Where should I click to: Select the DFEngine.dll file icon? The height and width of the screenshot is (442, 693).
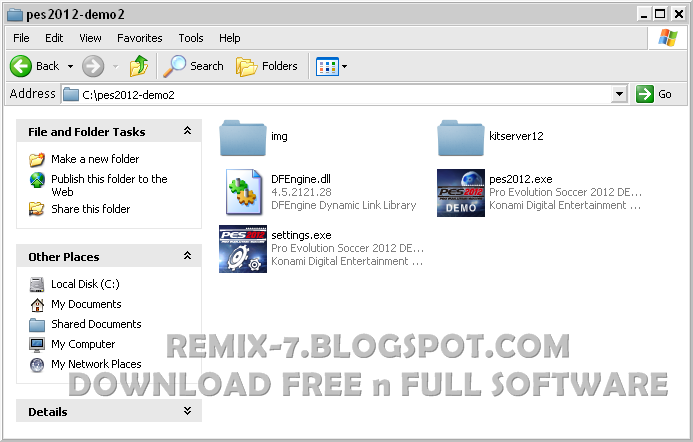coord(243,192)
